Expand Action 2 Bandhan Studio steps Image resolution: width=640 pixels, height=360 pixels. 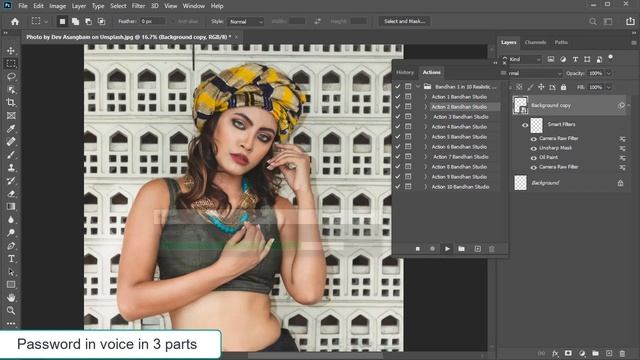pos(425,107)
